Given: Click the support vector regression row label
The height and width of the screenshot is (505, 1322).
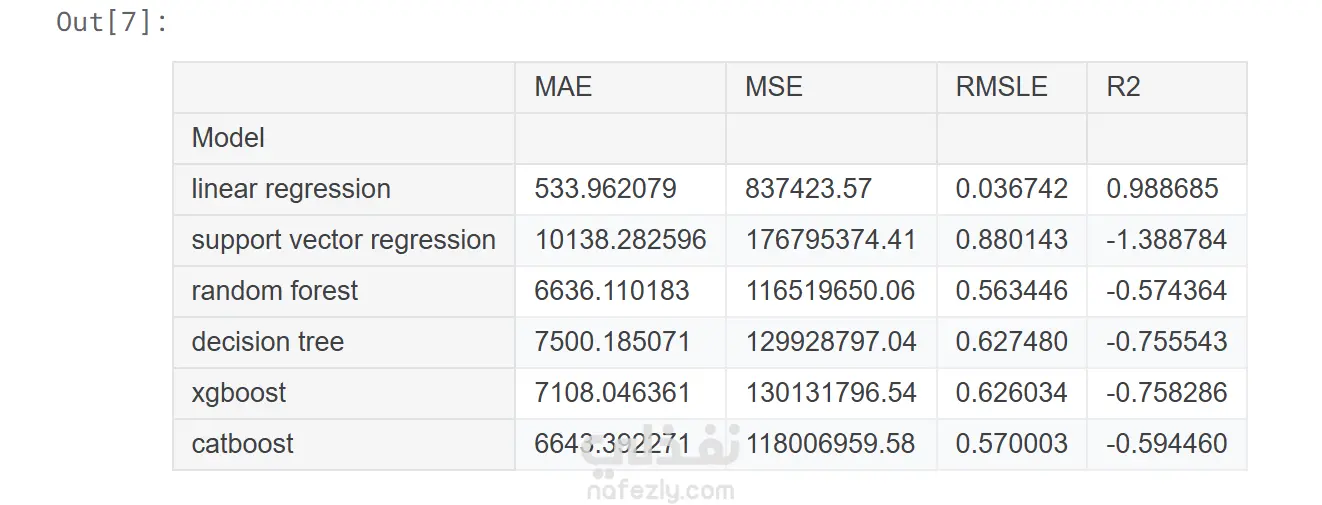Looking at the screenshot, I should pos(343,240).
